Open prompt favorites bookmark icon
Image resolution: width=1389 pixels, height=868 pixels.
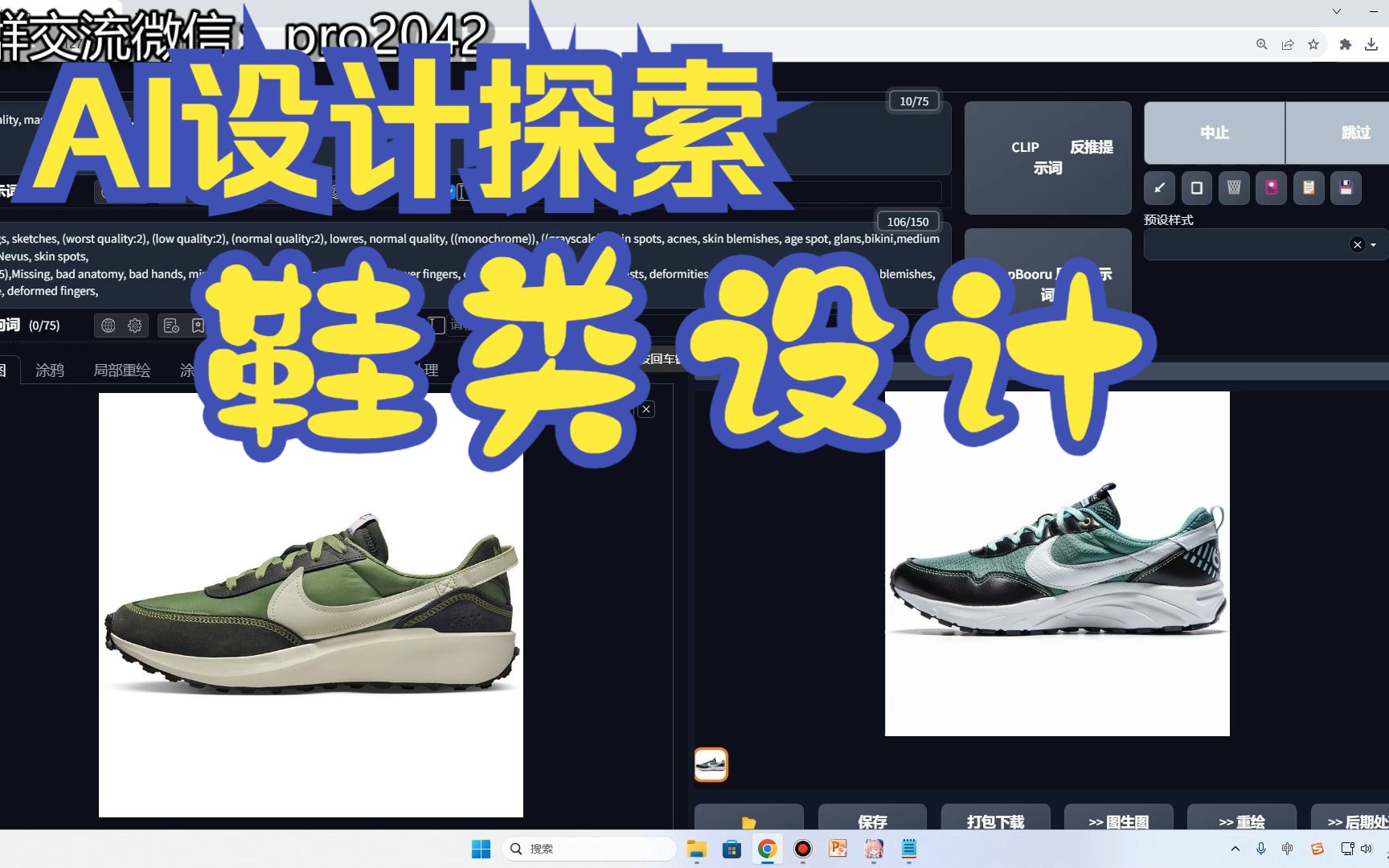[198, 325]
